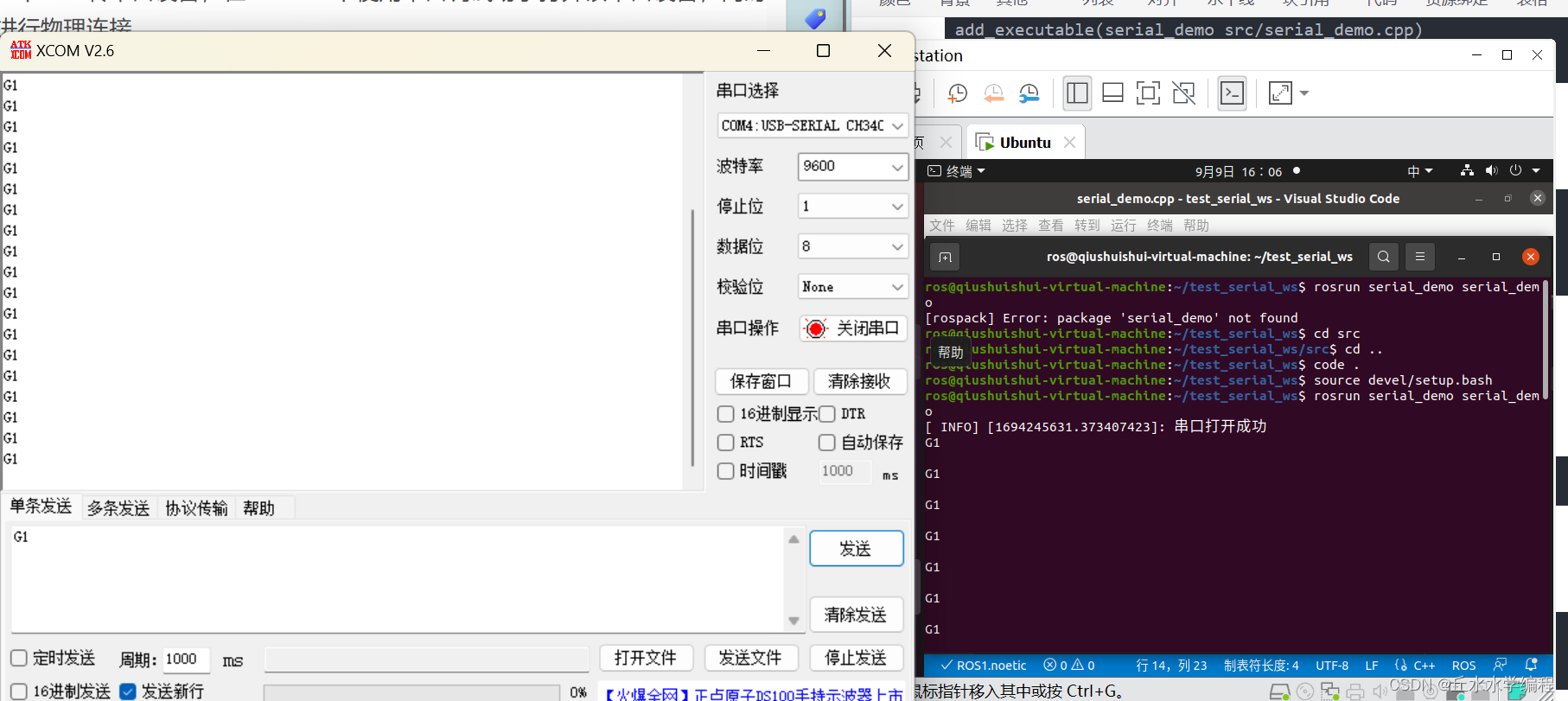This screenshot has height=701, width=1568.
Task: Click the 保存窗口 button
Action: coord(762,381)
